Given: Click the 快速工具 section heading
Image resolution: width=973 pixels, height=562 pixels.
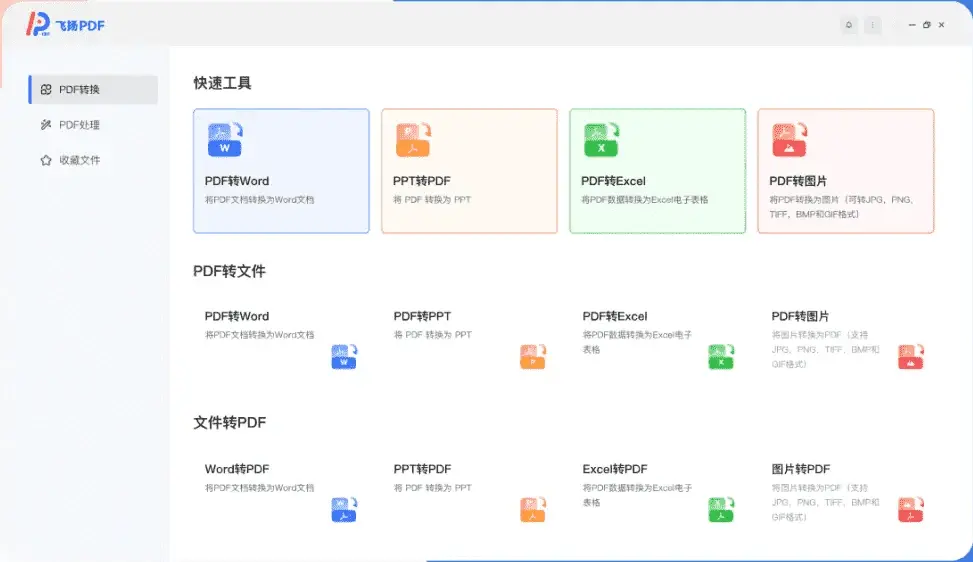Looking at the screenshot, I should (222, 83).
